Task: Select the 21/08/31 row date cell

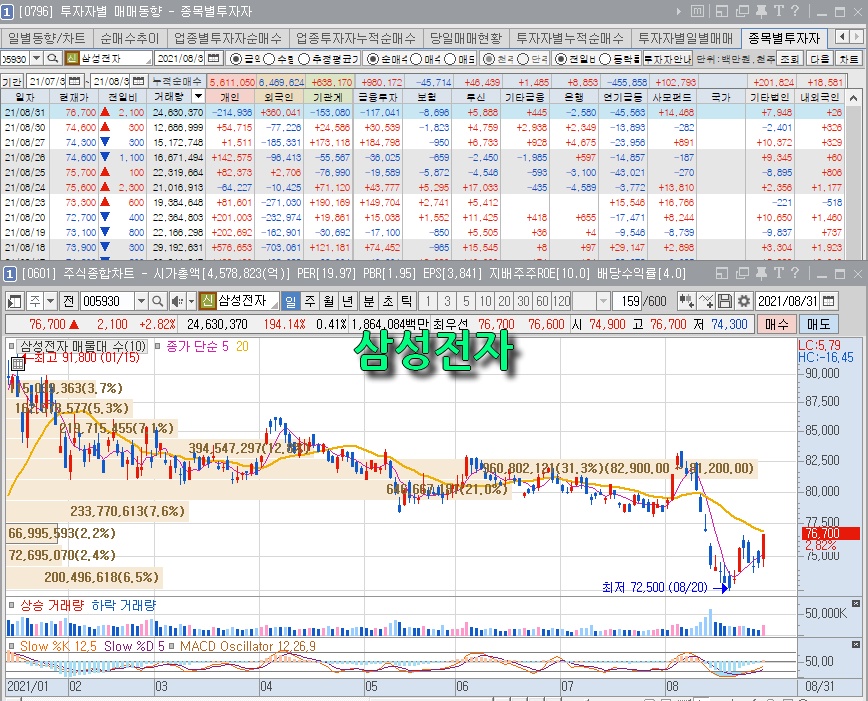Action: 25,112
